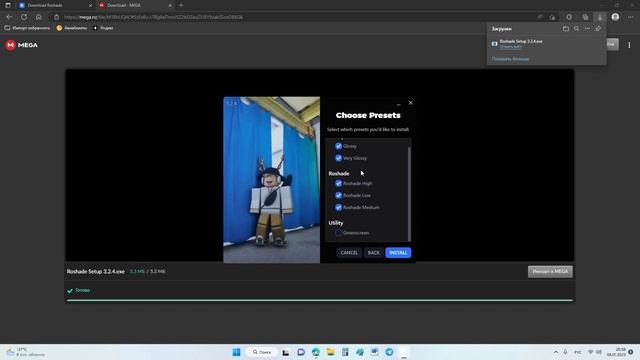Click the download progress bar
The width and height of the screenshot is (640, 360).
320,300
